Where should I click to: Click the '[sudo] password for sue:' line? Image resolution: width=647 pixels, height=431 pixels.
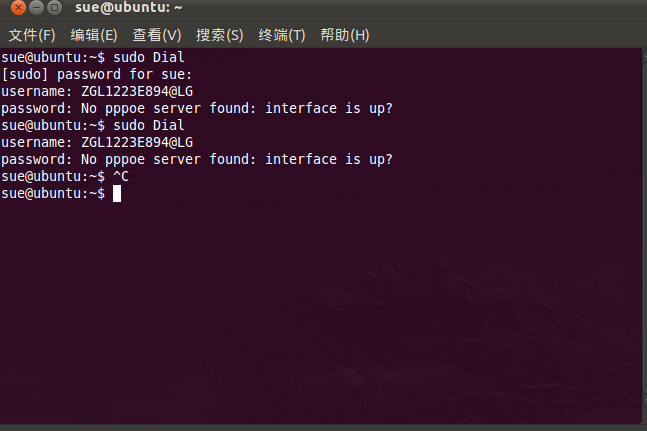pos(97,75)
